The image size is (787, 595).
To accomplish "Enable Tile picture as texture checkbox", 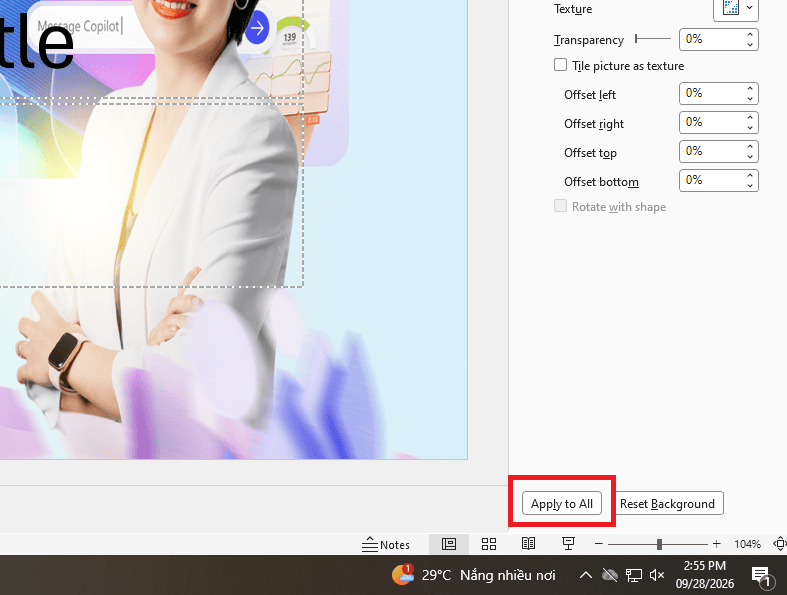I will click(x=561, y=65).
